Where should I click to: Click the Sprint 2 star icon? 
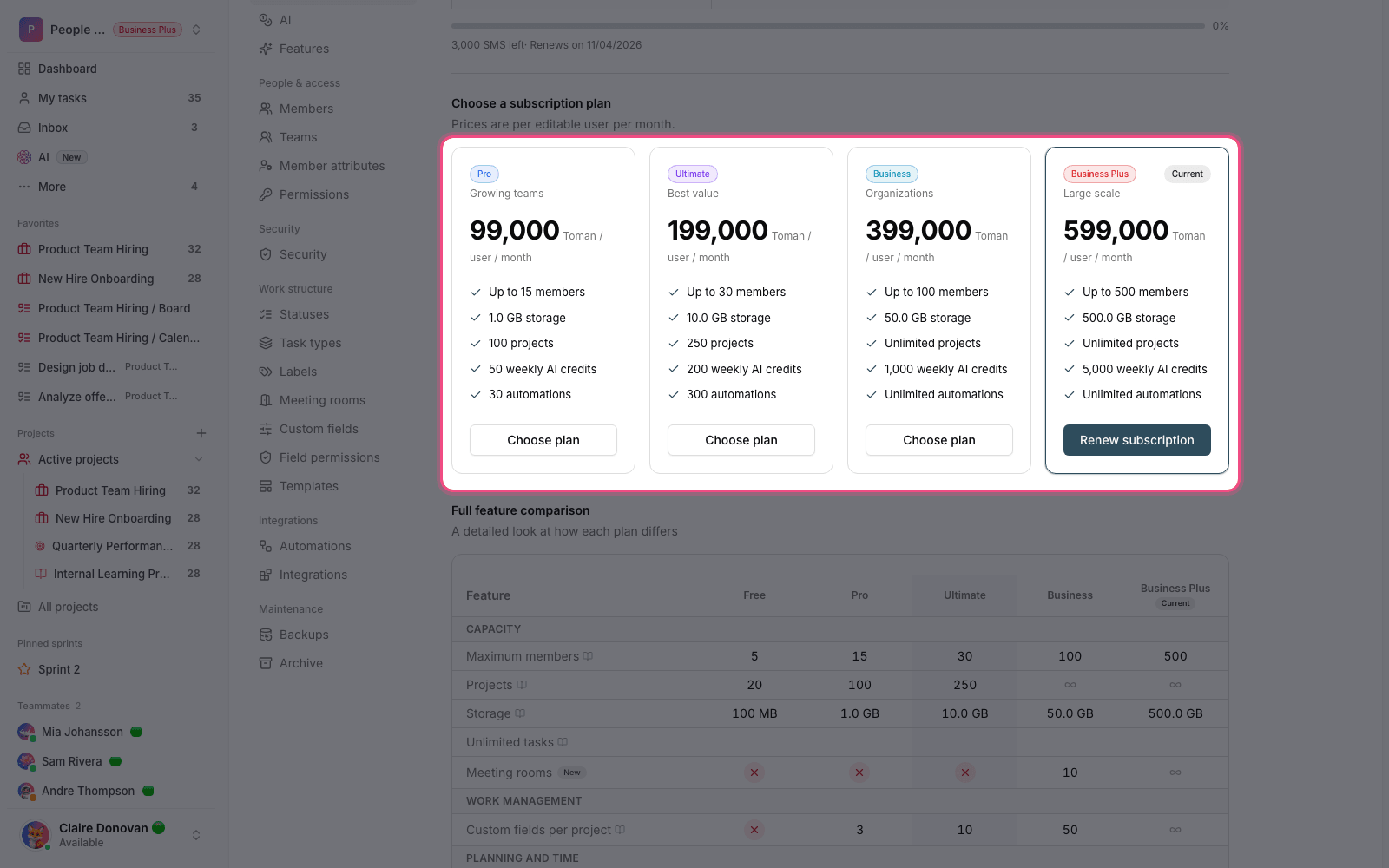(24, 669)
